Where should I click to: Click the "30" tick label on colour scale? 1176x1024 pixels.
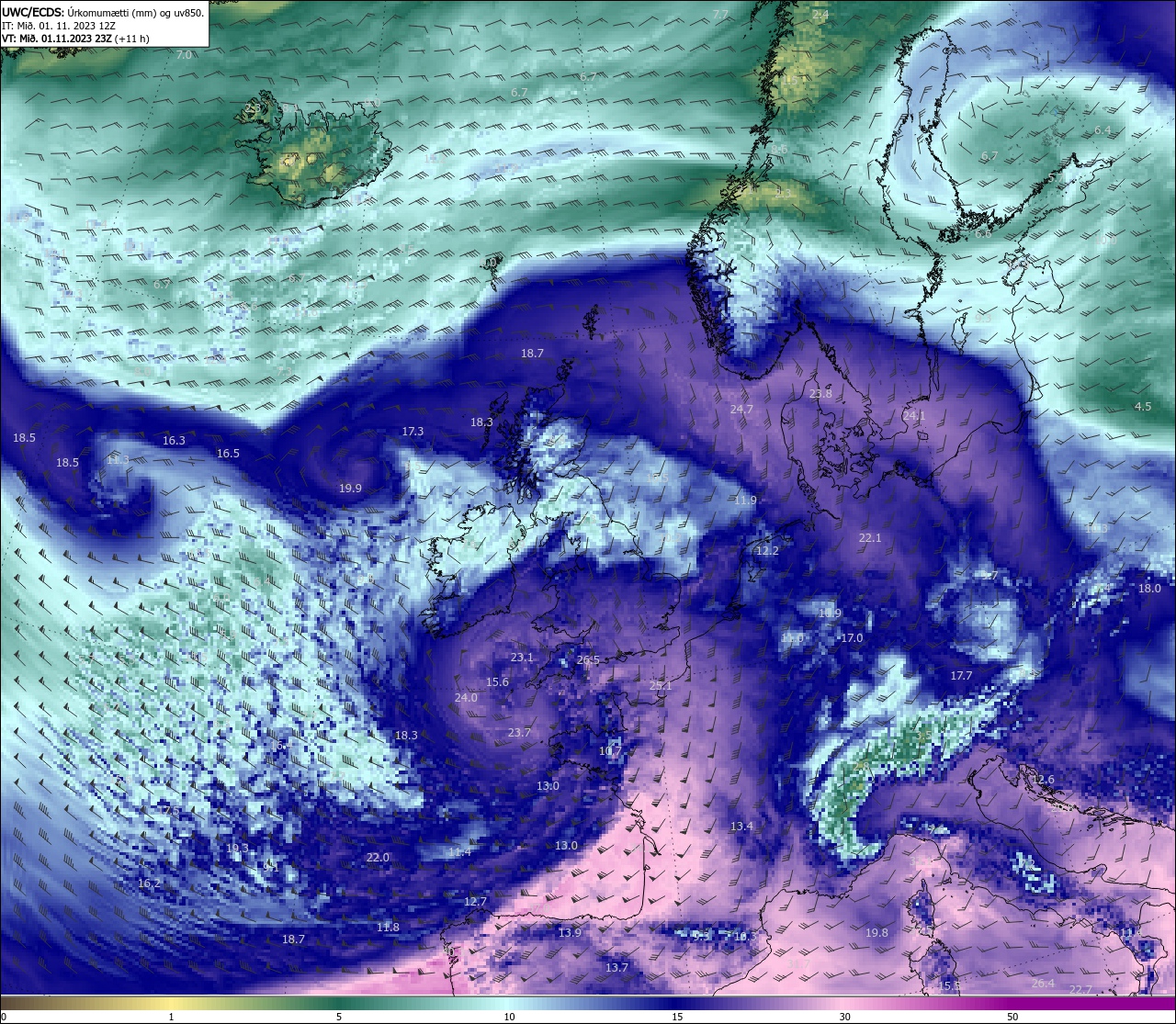pyautogui.click(x=844, y=1017)
